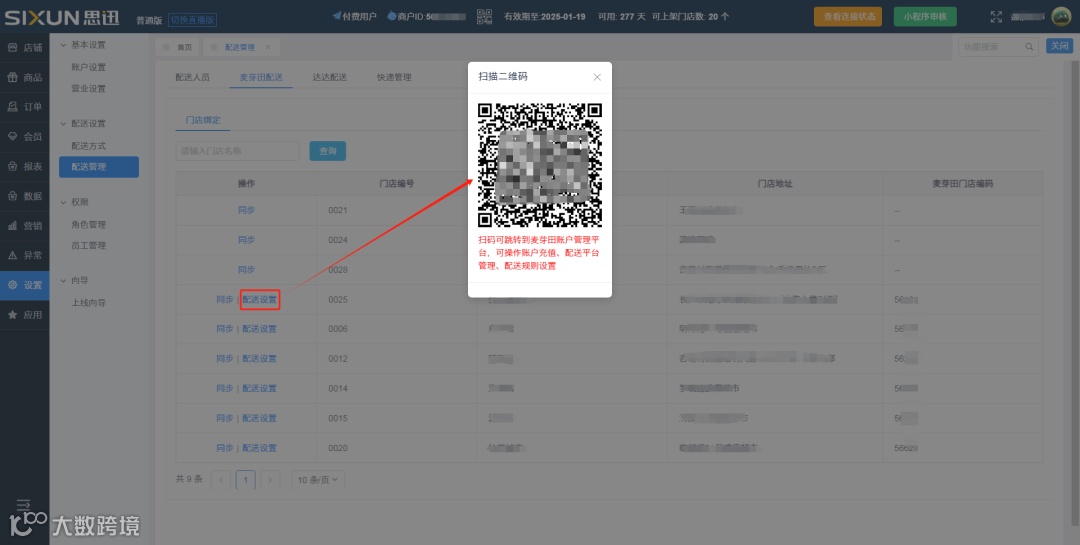
Task: Select highlighted 配送管理 menu item
Action: pyautogui.click(x=98, y=167)
